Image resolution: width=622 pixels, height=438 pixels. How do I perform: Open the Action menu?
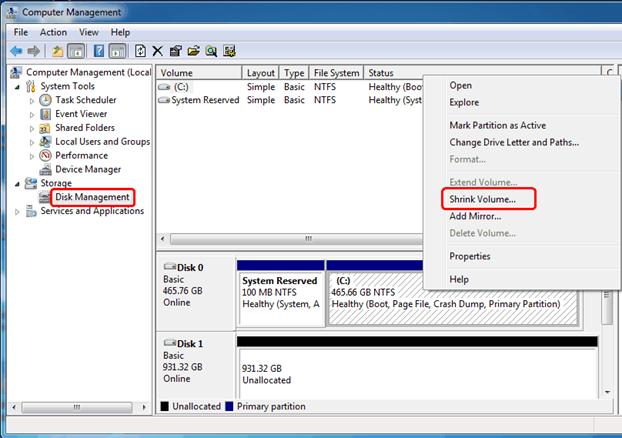click(53, 32)
